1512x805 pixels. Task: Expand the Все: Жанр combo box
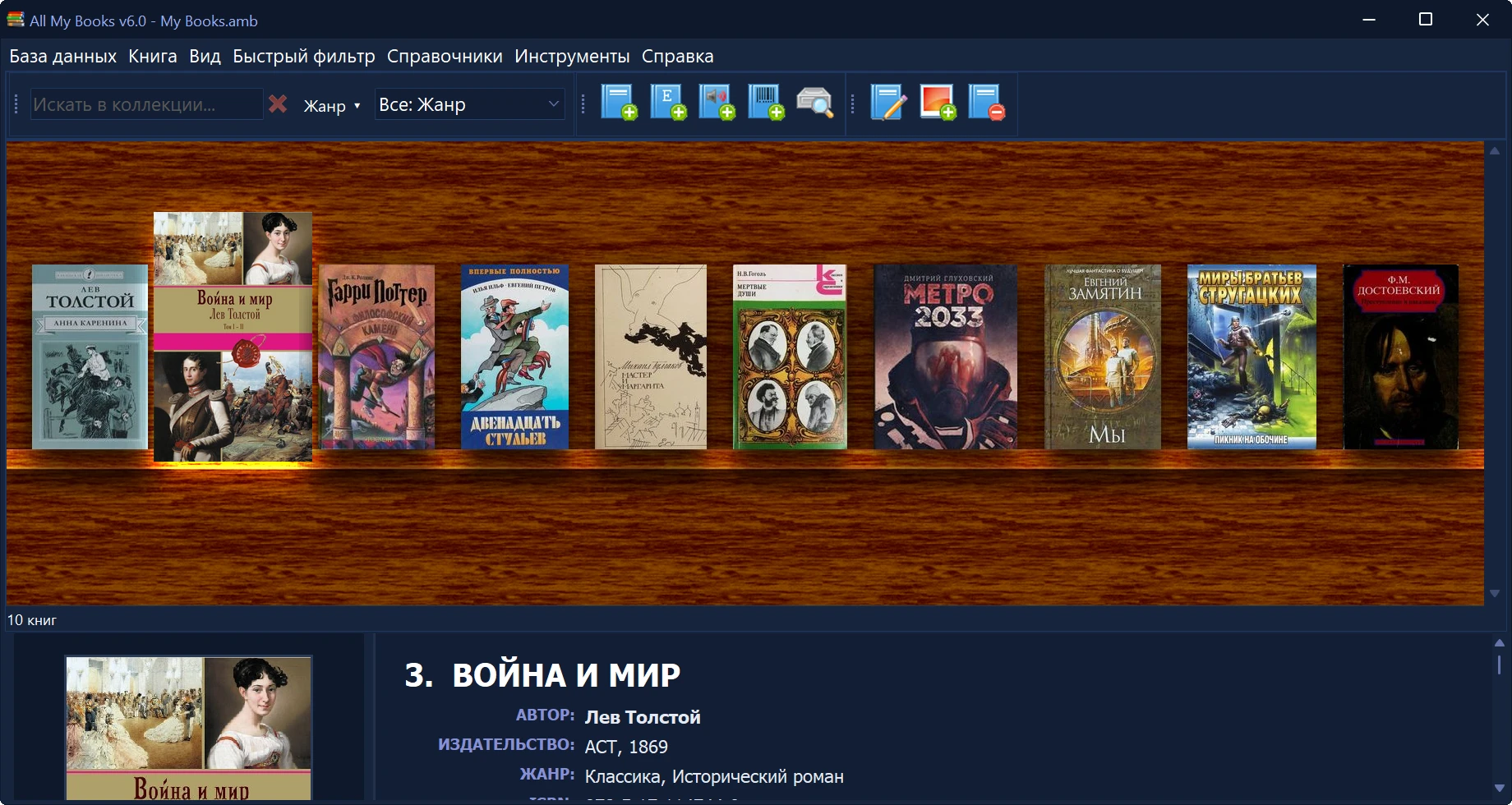pos(469,104)
